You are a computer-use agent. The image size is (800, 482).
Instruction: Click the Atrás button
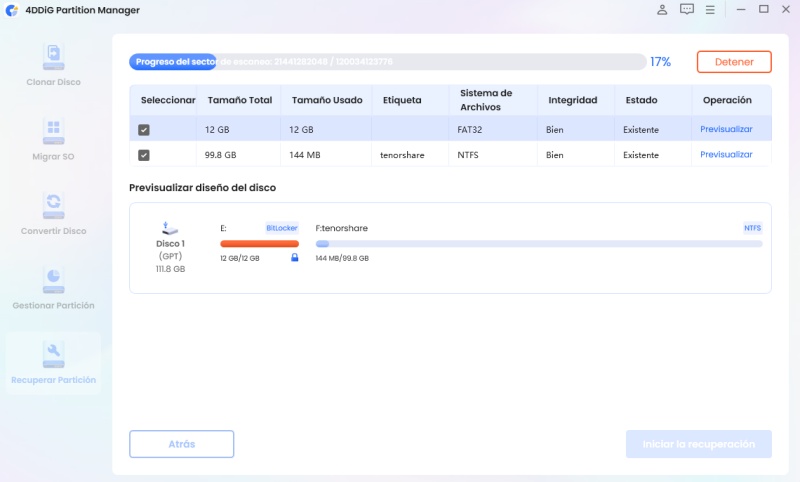tap(181, 444)
